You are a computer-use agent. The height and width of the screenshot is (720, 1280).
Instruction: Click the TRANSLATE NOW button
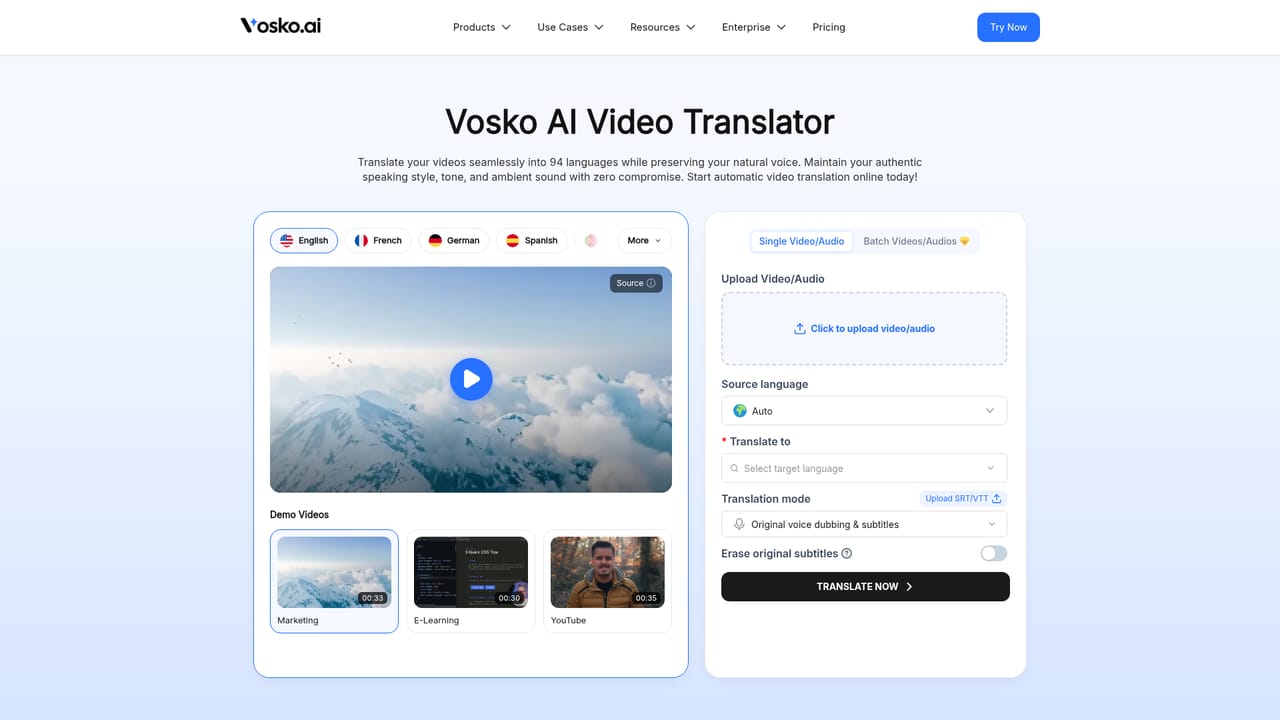[865, 586]
